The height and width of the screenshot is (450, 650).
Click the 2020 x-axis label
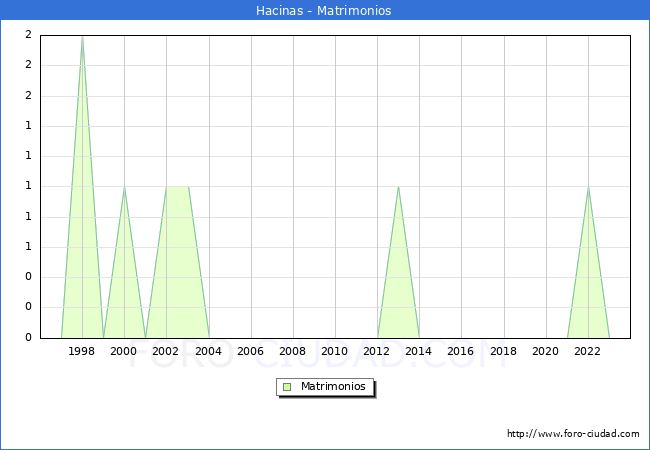click(546, 351)
